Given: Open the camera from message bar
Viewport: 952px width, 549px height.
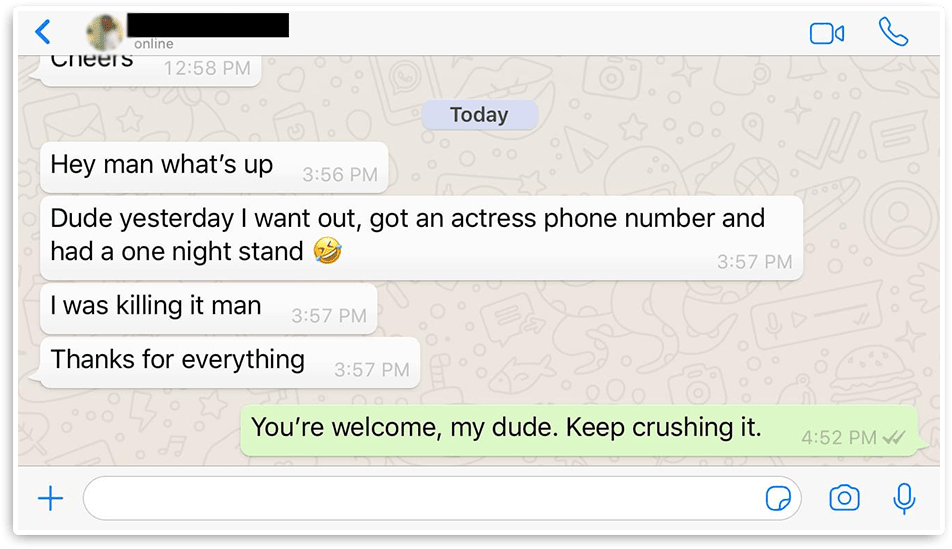Looking at the screenshot, I should coord(844,498).
